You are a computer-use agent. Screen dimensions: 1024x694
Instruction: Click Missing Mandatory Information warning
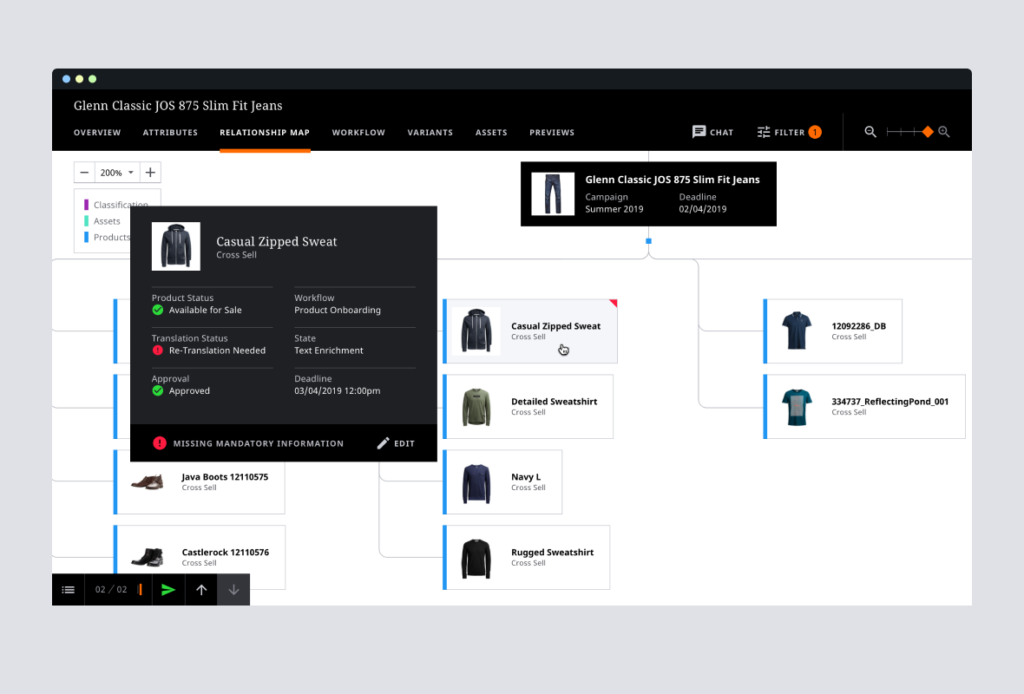(248, 443)
